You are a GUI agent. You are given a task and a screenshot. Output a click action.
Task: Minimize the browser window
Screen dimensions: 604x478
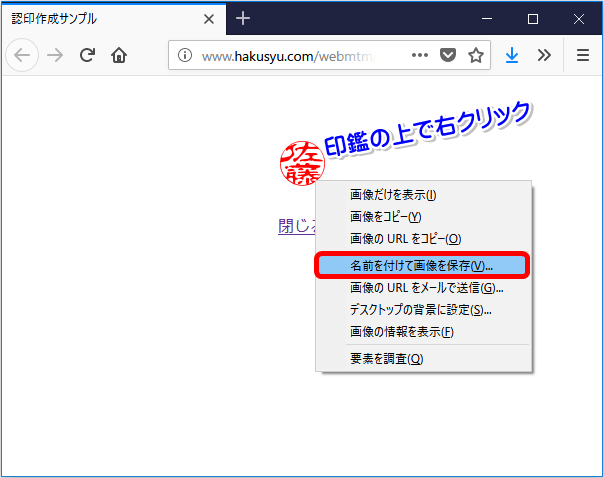pos(487,19)
